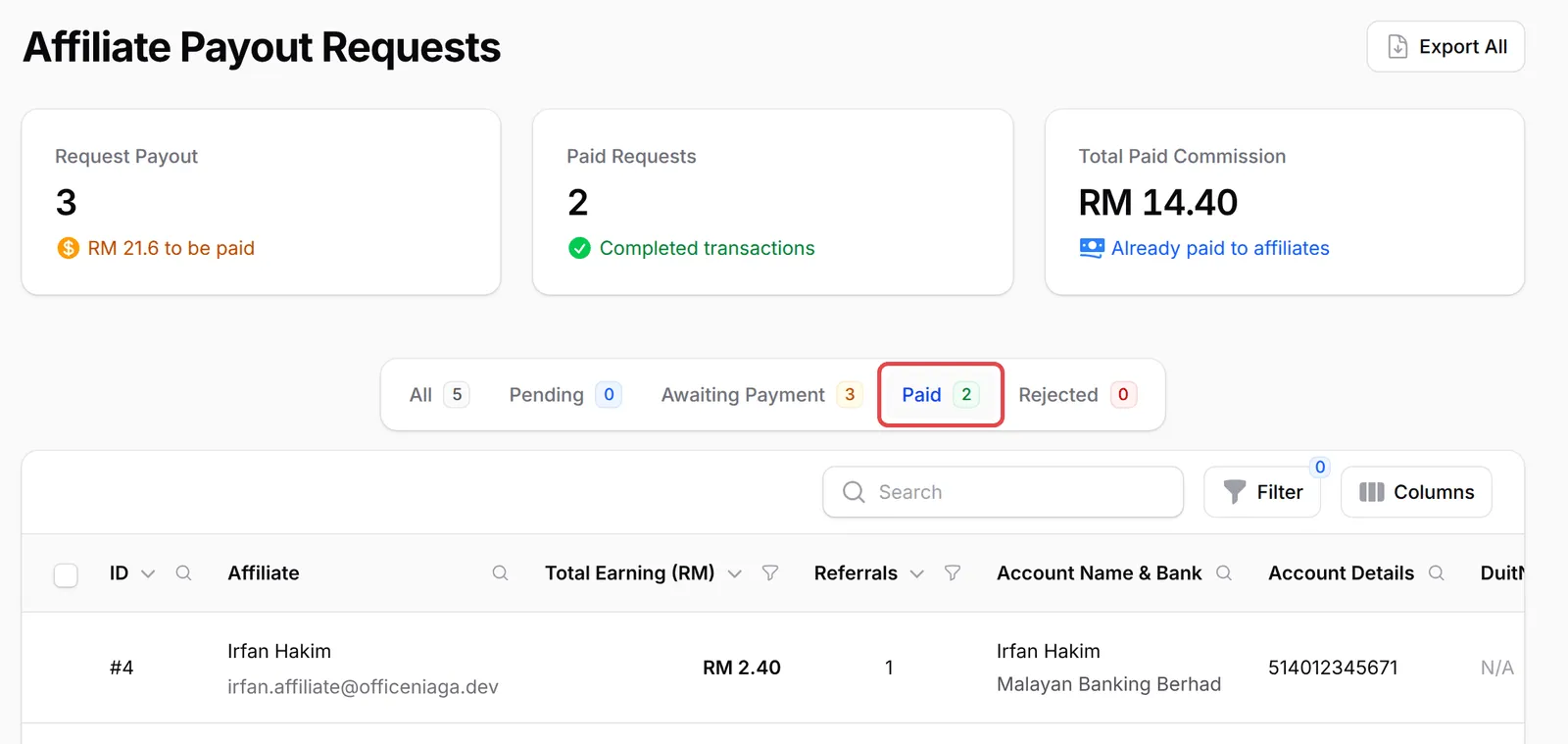Click the funnel icon on the Filter button
The height and width of the screenshot is (744, 1568).
[1235, 492]
